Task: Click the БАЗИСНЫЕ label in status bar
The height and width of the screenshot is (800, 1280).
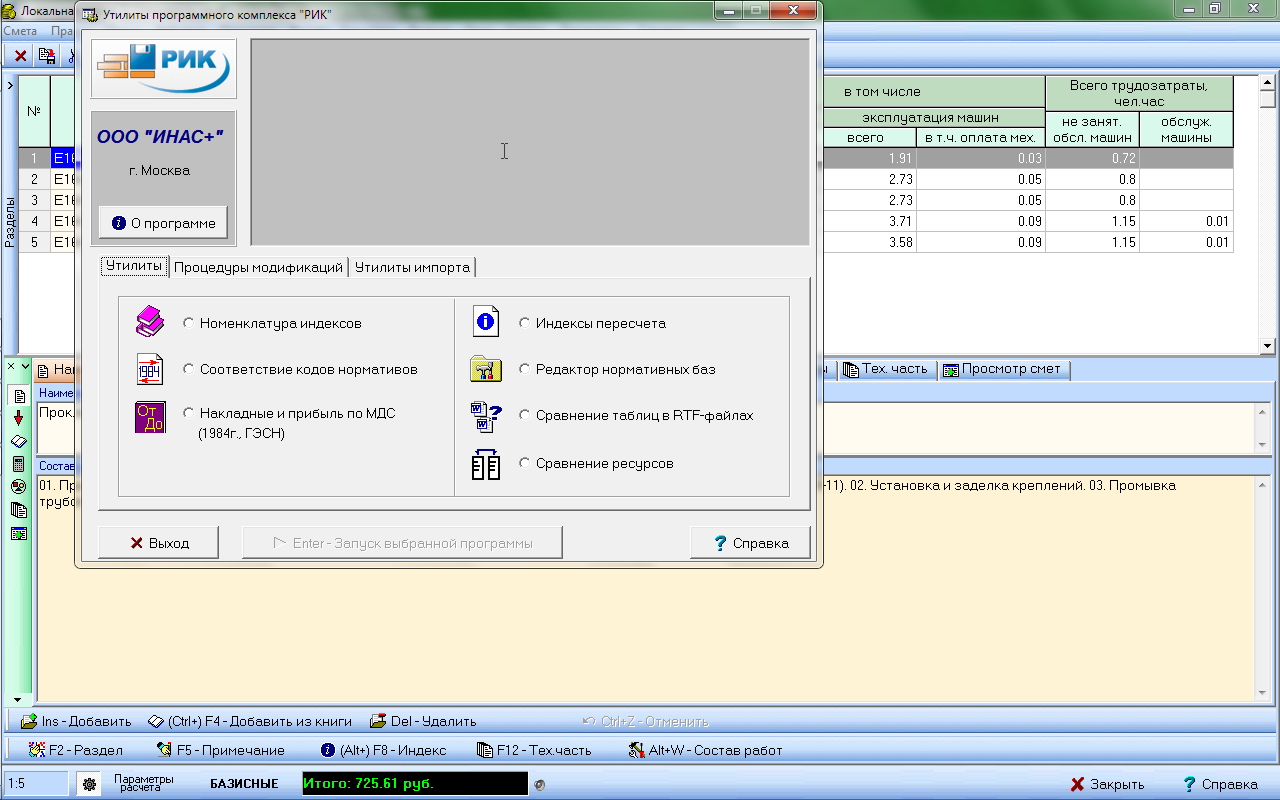Action: click(244, 784)
